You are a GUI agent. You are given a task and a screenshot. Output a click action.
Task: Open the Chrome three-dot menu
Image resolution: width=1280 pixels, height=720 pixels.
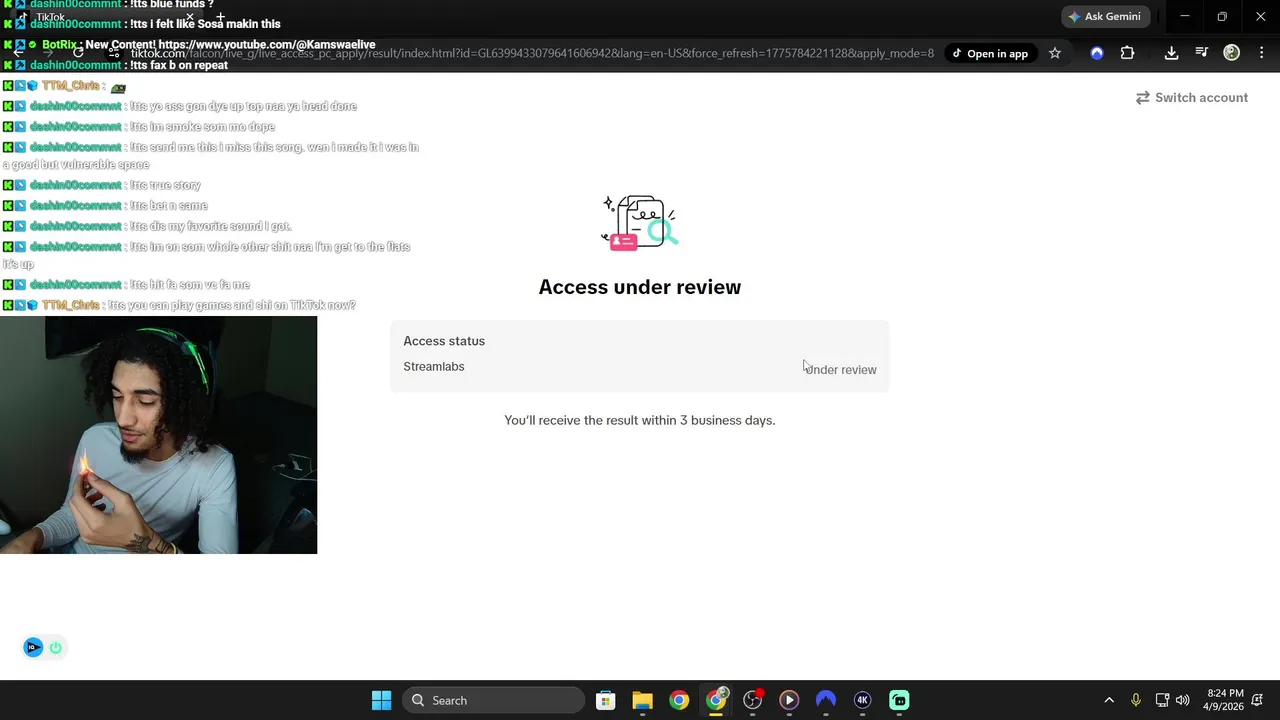pyautogui.click(x=1260, y=54)
